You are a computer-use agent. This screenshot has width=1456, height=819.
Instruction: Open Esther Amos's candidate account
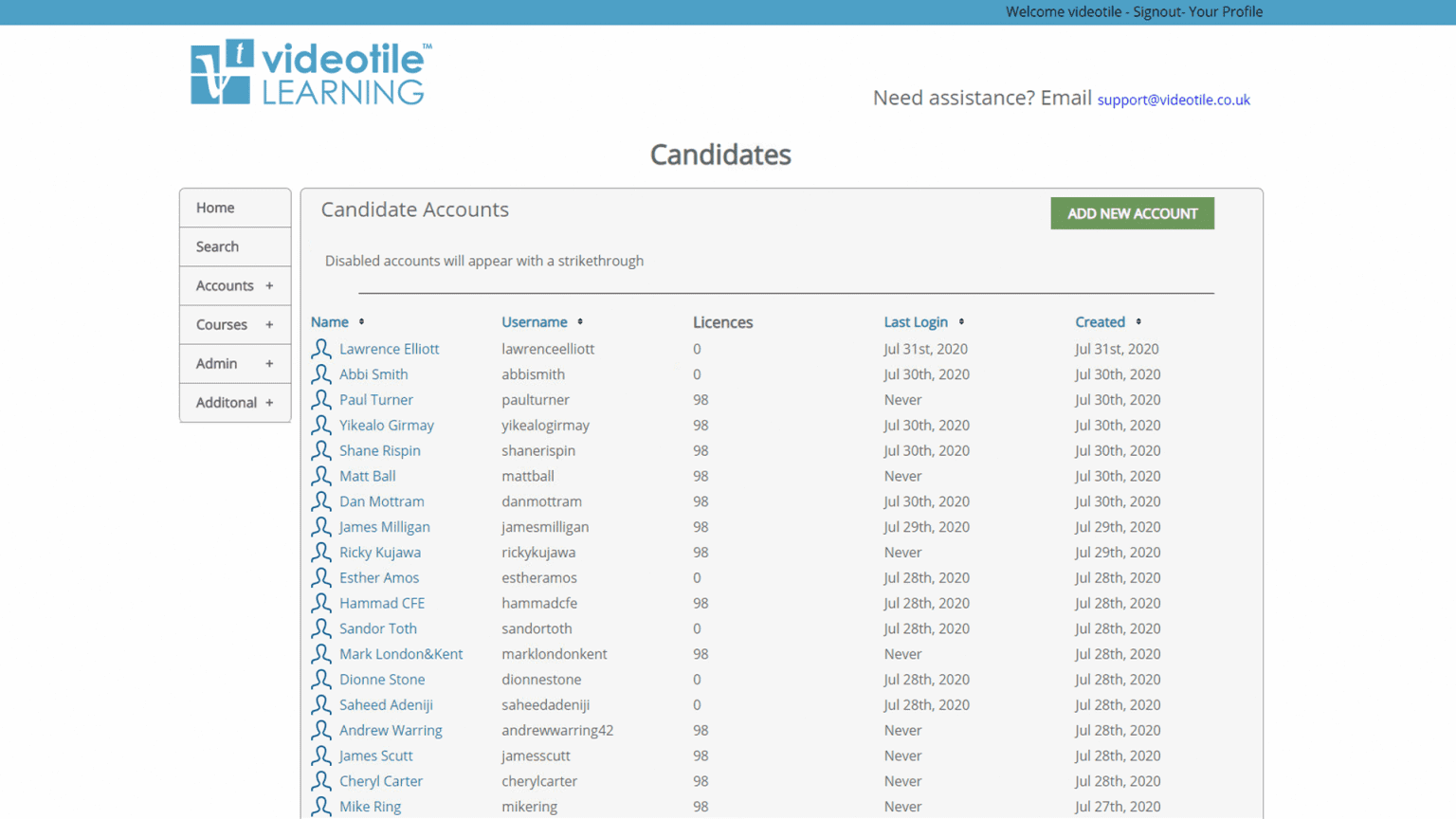click(x=379, y=578)
